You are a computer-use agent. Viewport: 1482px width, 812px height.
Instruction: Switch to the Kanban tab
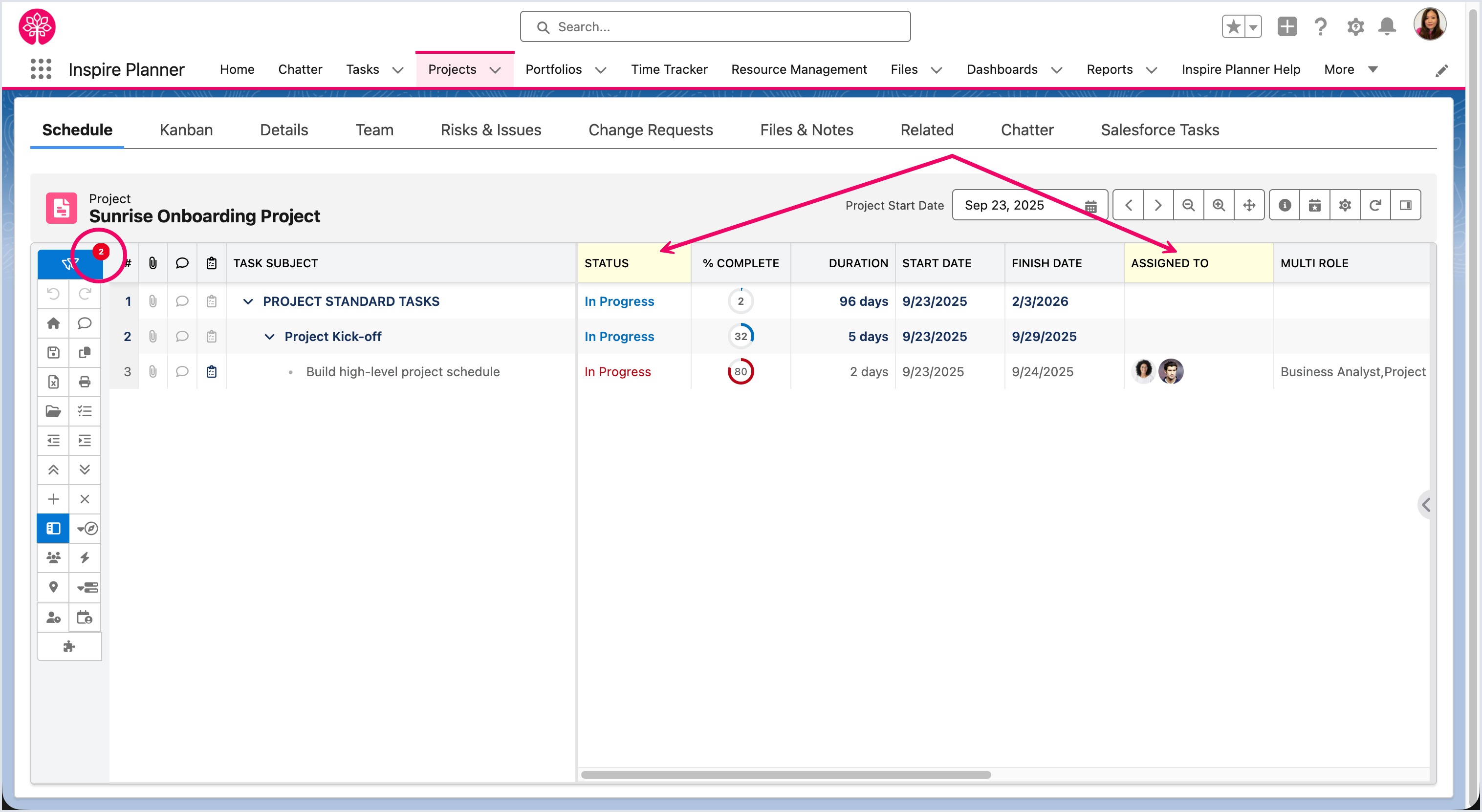(x=186, y=130)
